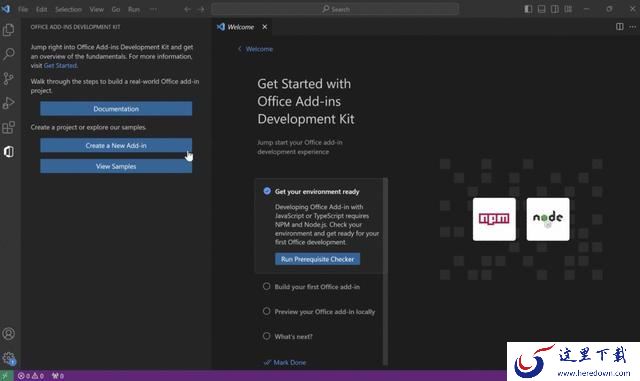This screenshot has height=381, width=640.
Task: Open Source Control view
Action: [9, 78]
